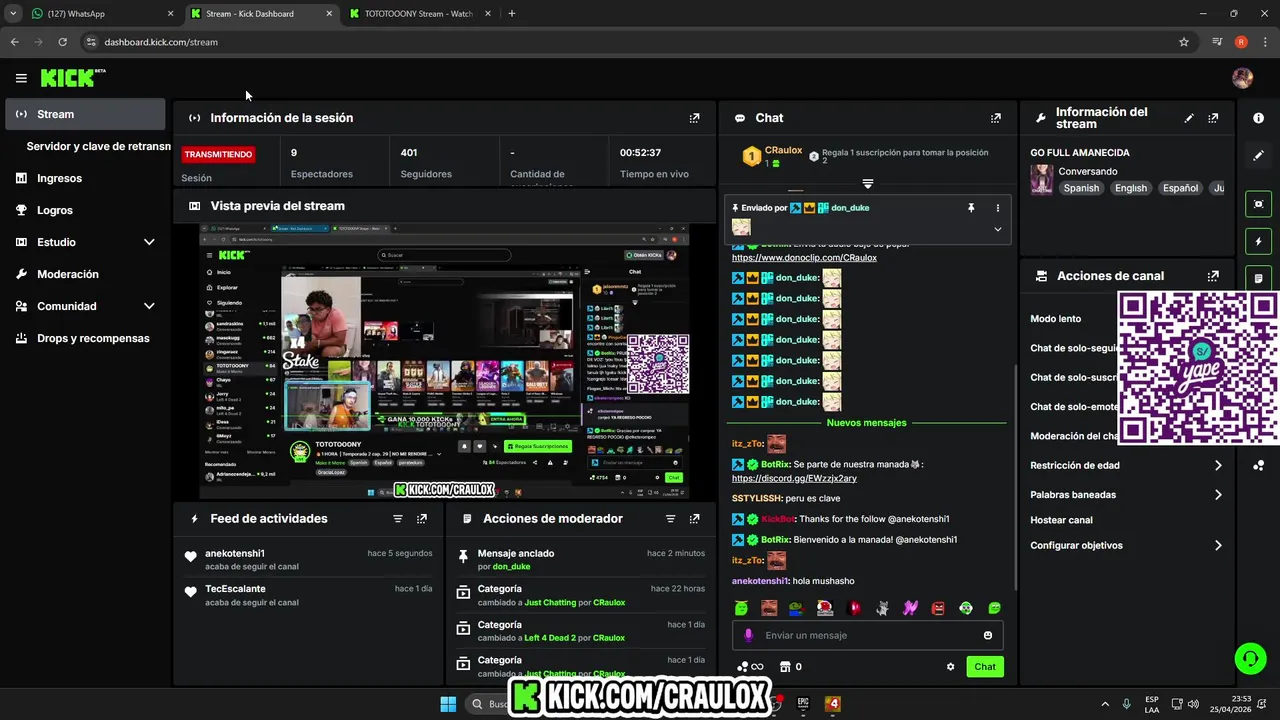This screenshot has width=1280, height=720.
Task: Open the hamburger menu next to Kick logo
Action: click(21, 78)
